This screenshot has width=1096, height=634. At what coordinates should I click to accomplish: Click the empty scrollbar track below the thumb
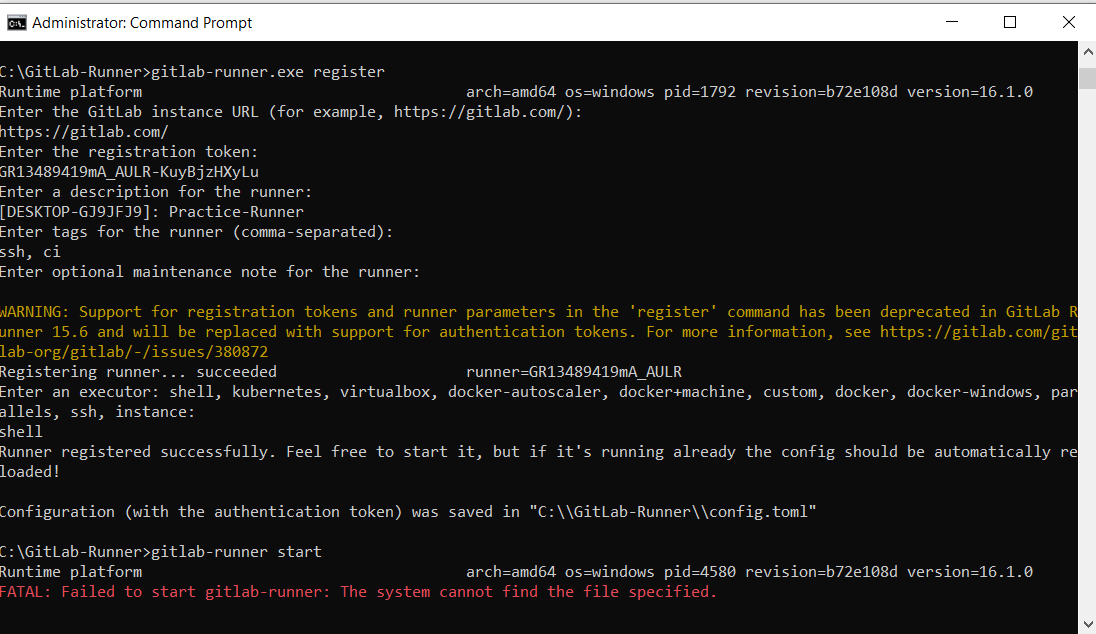point(1087,350)
